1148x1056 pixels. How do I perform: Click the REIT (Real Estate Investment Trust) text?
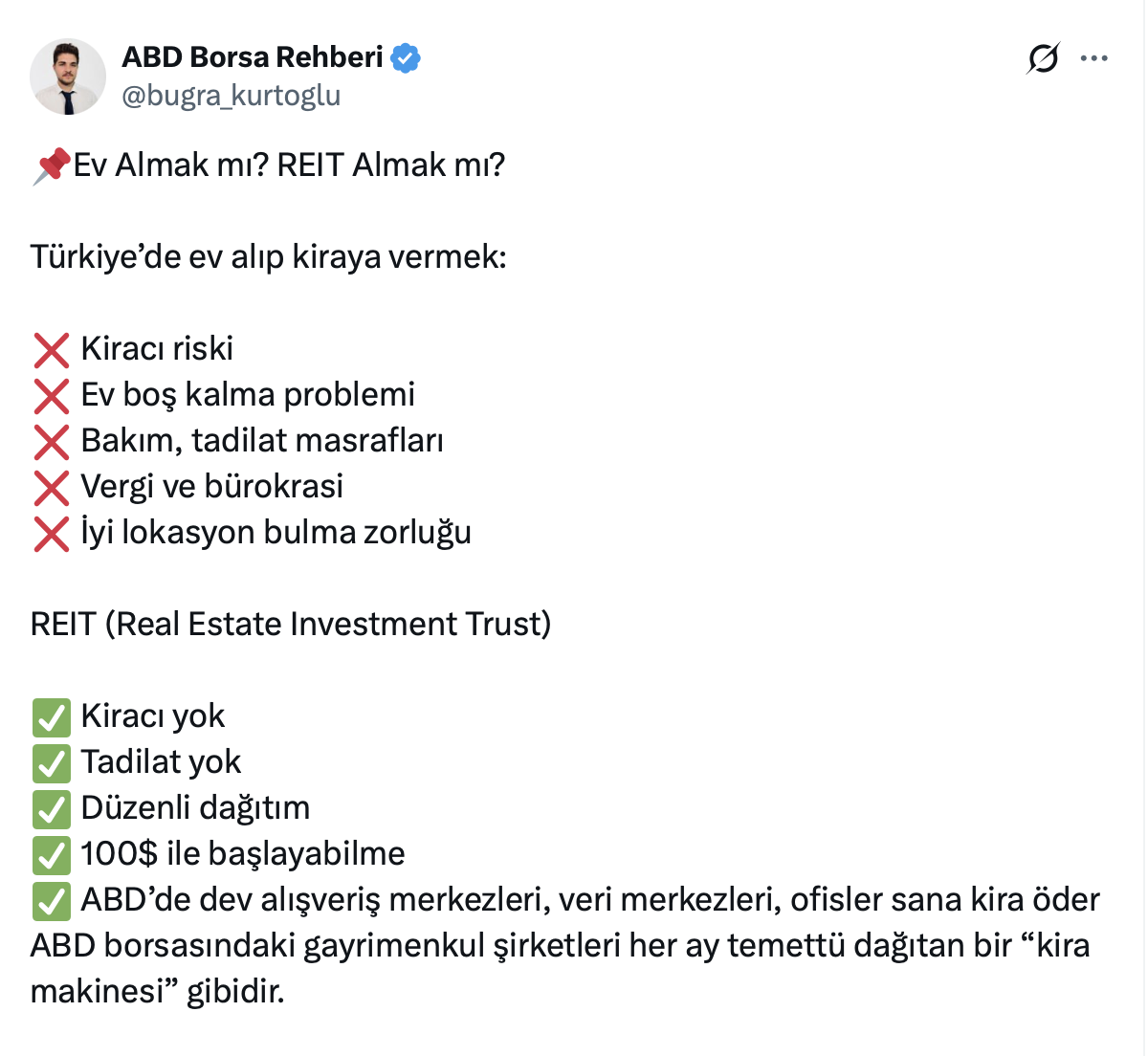pos(291,625)
